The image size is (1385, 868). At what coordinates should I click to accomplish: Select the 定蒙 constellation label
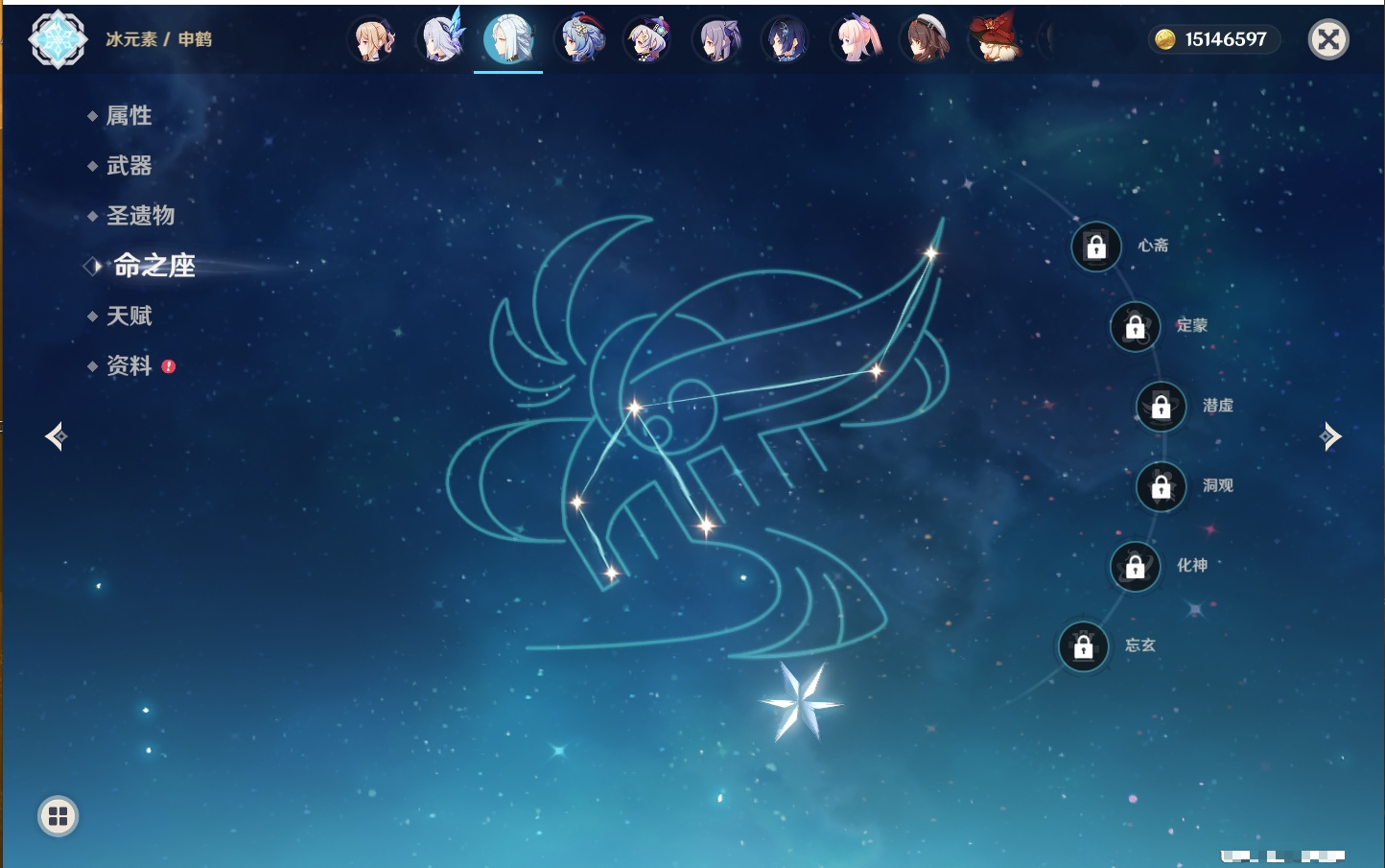click(x=1192, y=325)
